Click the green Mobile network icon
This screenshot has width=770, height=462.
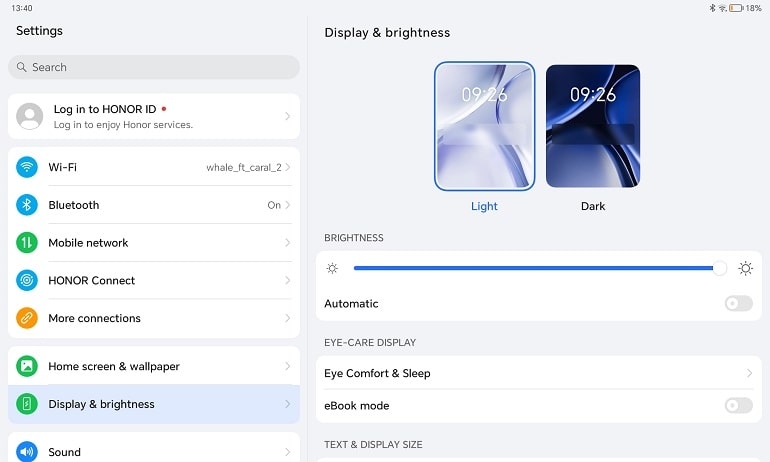pos(27,243)
